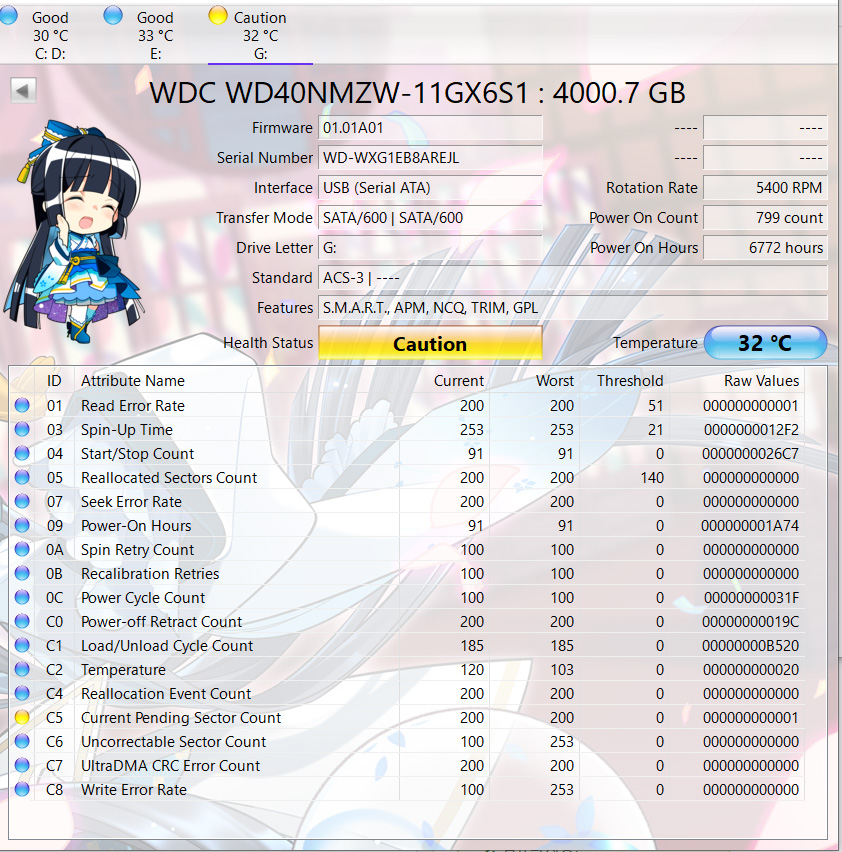The width and height of the screenshot is (842, 852).
Task: Click the blue status icon for Spin-Up Time
Action: click(22, 429)
